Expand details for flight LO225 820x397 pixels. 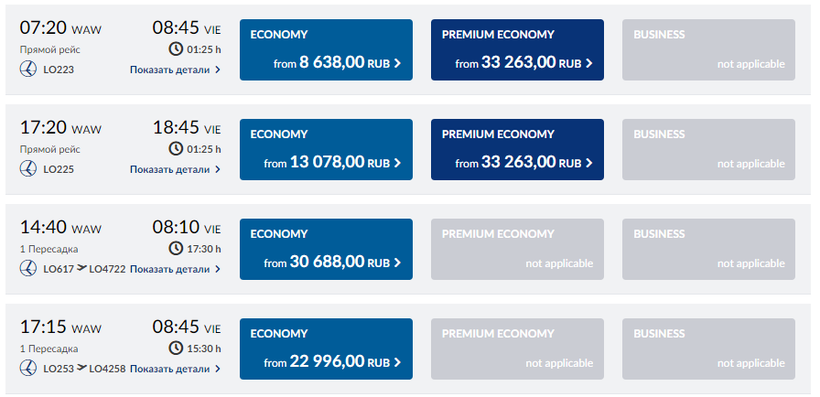tap(175, 169)
